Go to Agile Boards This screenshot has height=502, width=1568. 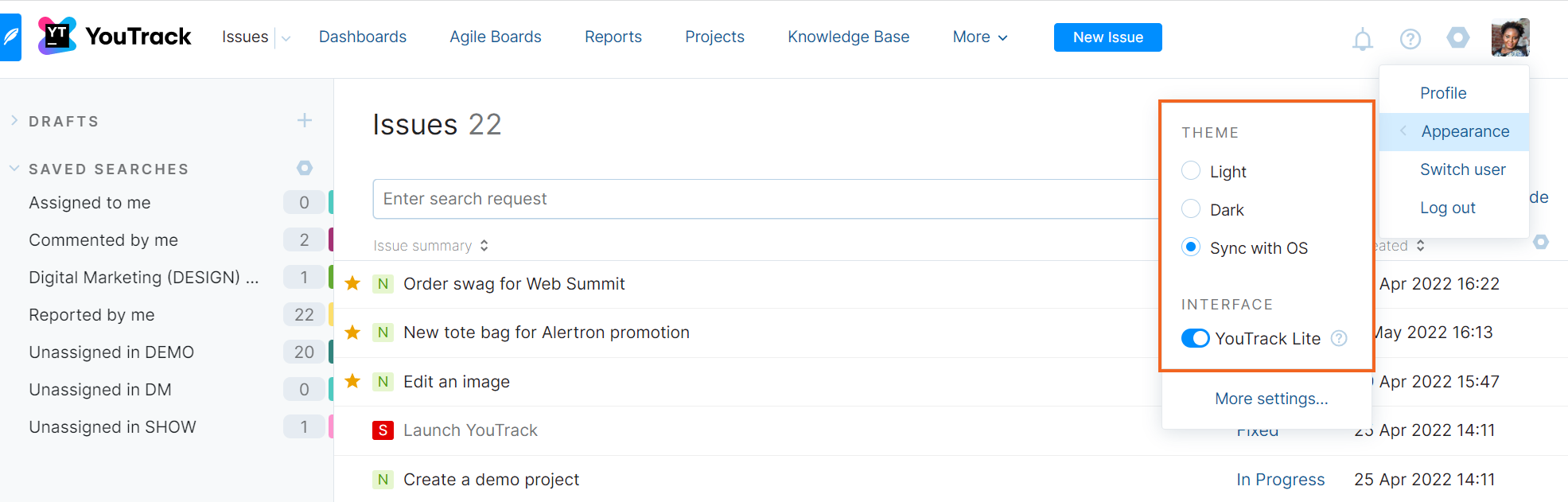pyautogui.click(x=495, y=37)
